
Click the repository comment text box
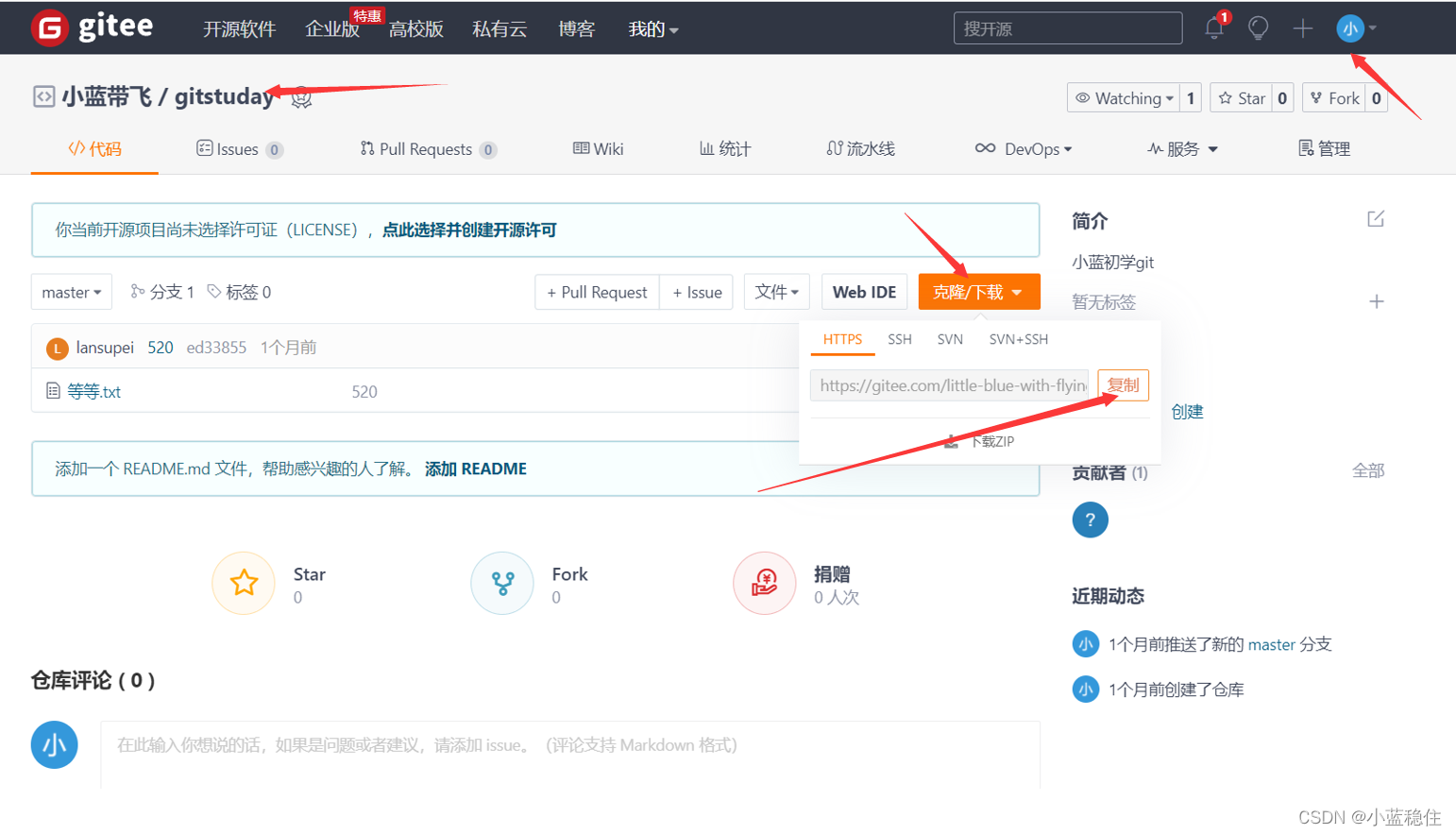(570, 755)
